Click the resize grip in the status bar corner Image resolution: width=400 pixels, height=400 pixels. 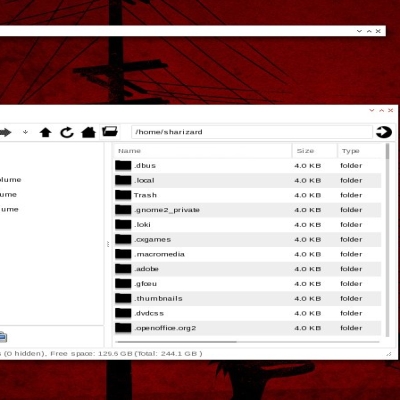(x=389, y=354)
